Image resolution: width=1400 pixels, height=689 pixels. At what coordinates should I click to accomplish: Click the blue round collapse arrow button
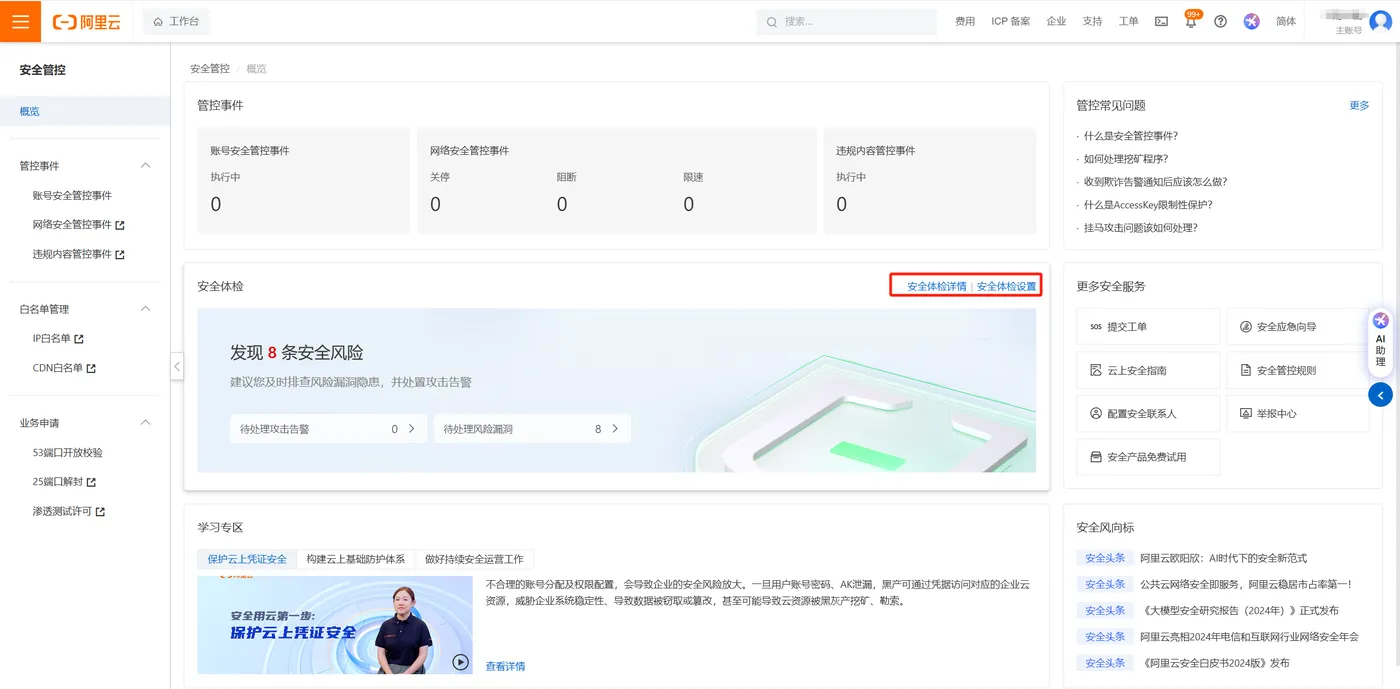[x=1380, y=395]
